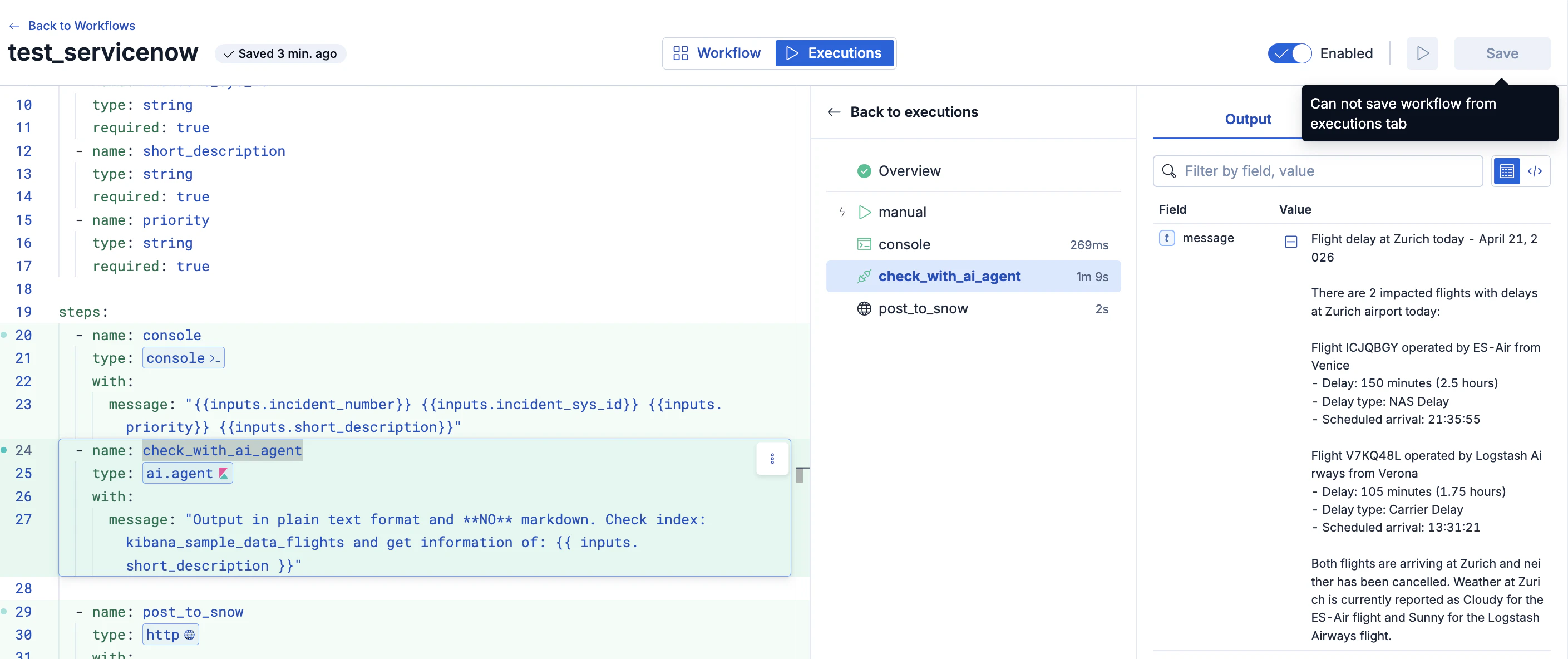The image size is (1568, 659).
Task: Switch to table view icon in output
Action: click(1507, 171)
